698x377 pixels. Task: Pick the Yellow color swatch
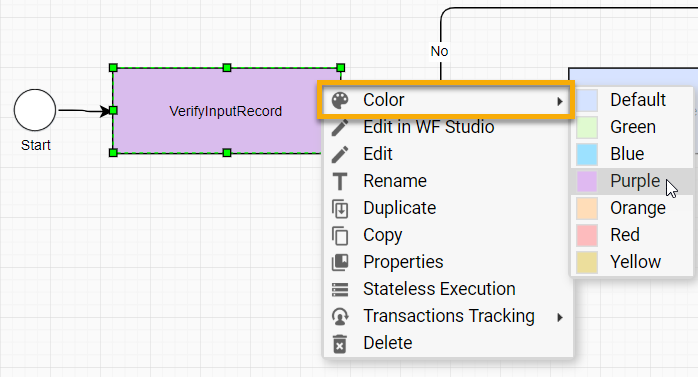tap(587, 263)
